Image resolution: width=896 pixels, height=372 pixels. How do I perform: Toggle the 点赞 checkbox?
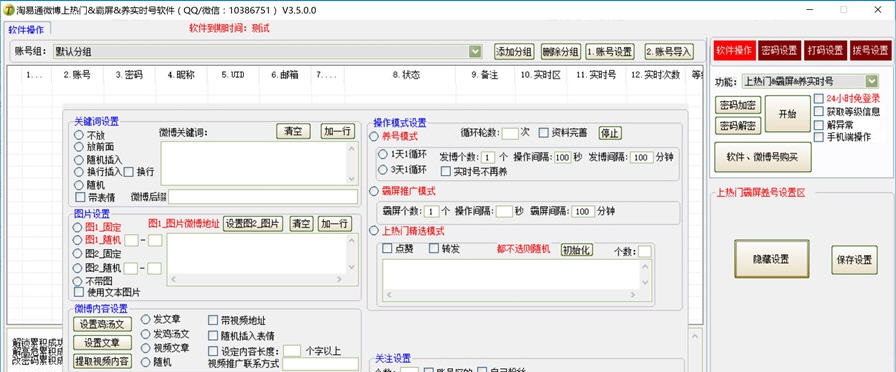coord(387,249)
